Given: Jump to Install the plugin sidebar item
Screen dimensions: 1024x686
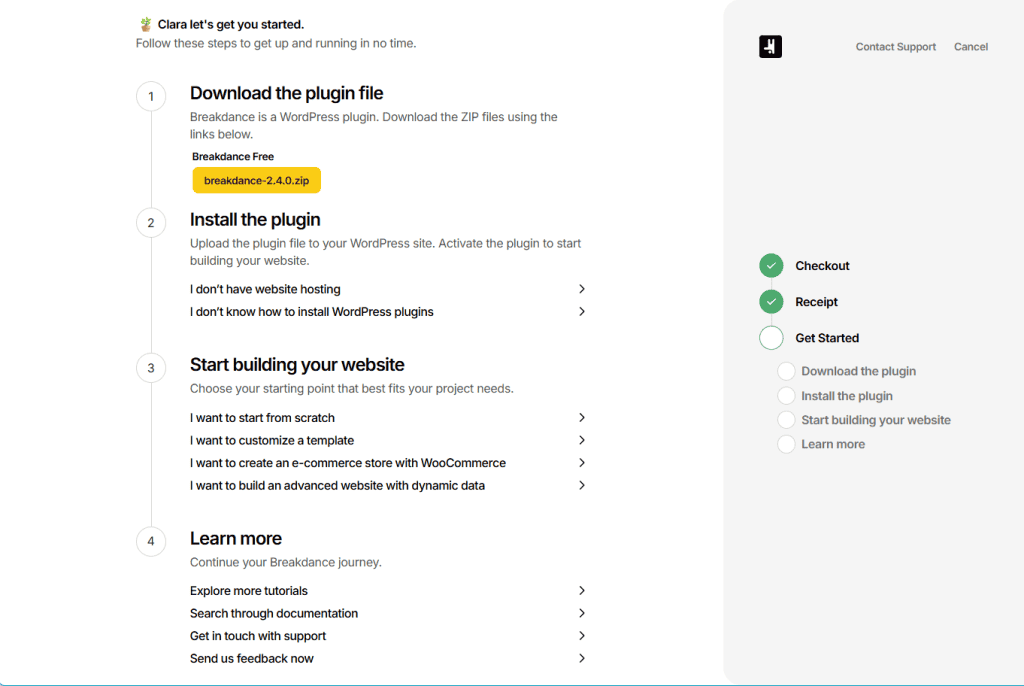Looking at the screenshot, I should 847,396.
